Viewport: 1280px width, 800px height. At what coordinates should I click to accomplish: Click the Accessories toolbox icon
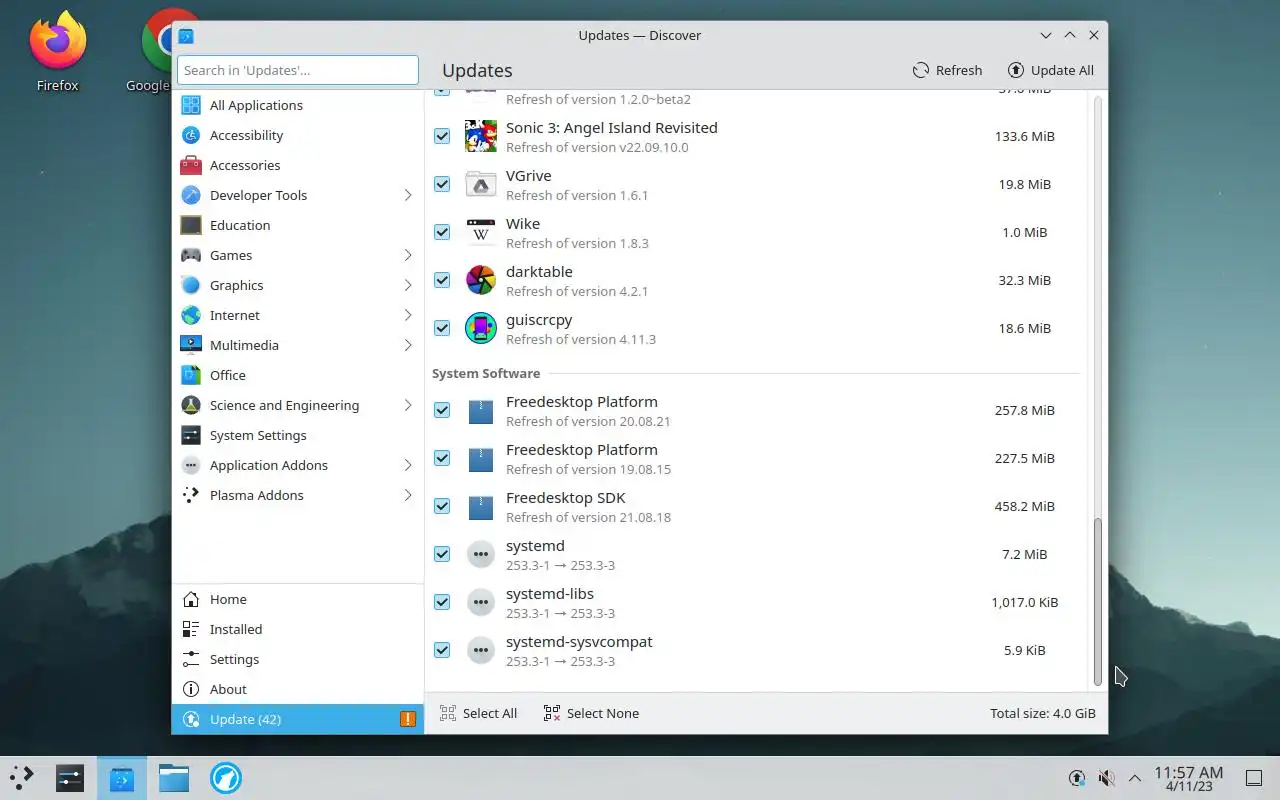coord(191,165)
